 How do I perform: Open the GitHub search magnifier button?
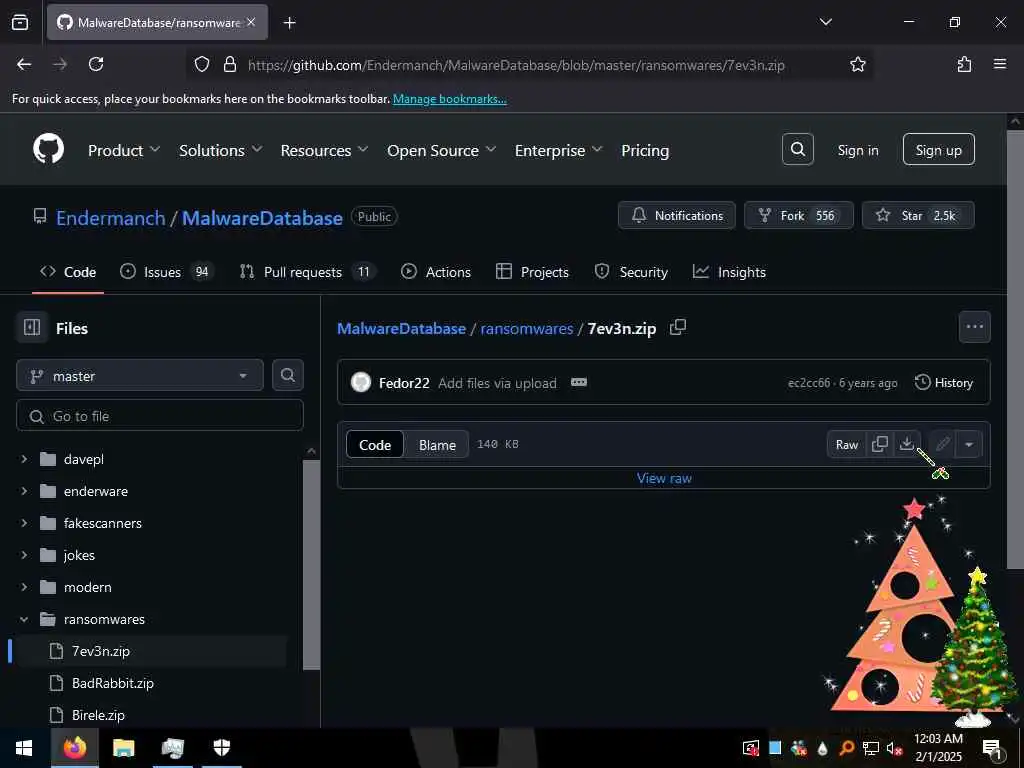(797, 150)
